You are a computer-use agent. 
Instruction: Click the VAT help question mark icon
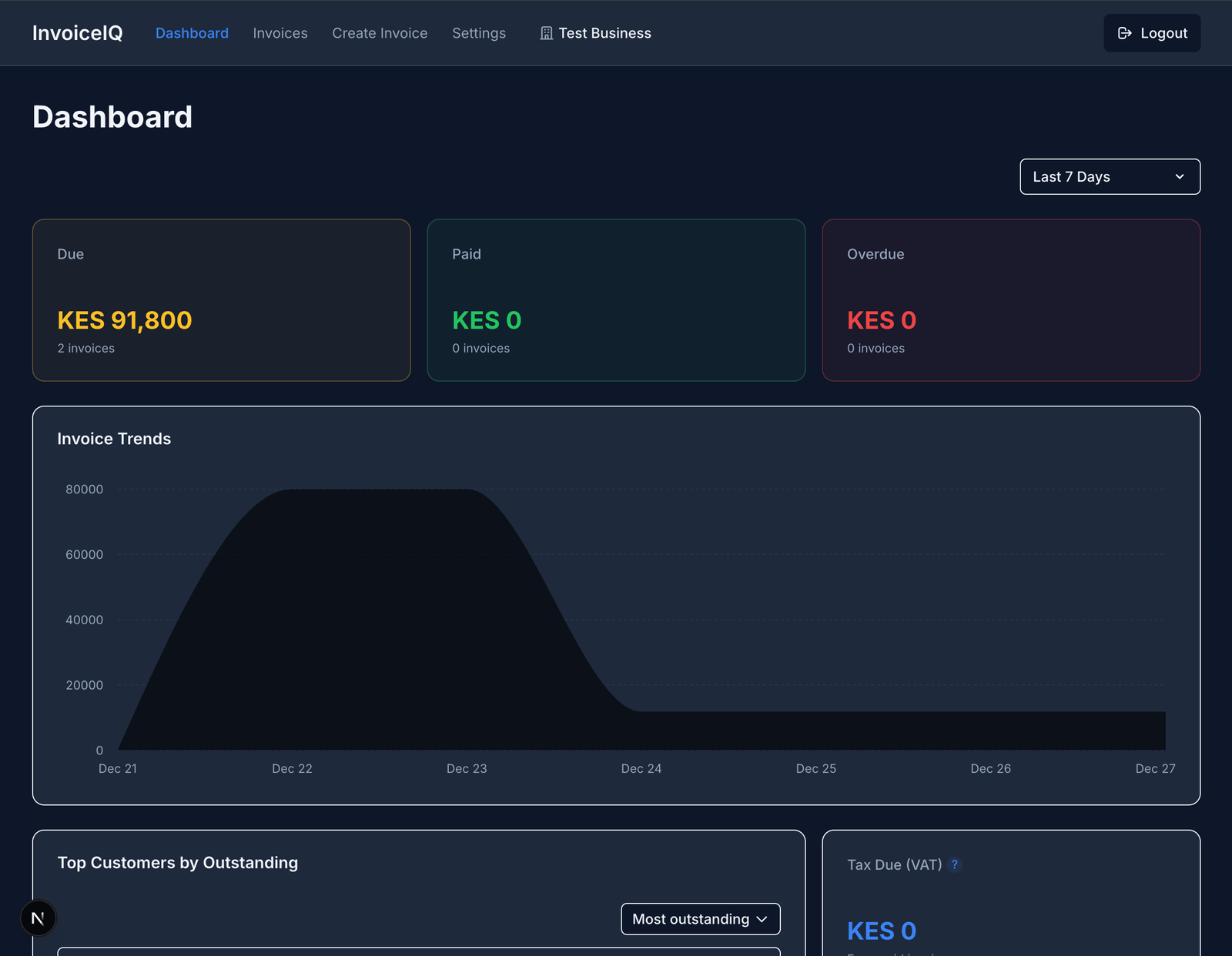pyautogui.click(x=955, y=864)
